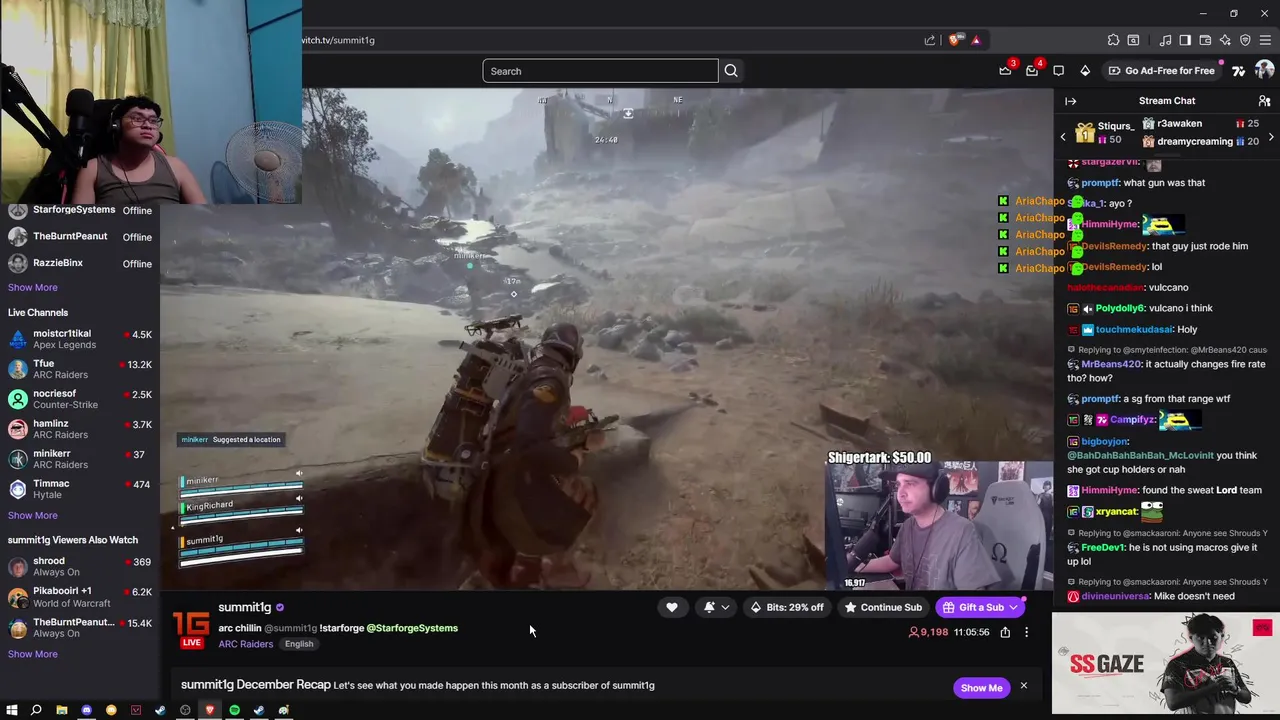Go to the next gift leaderboard page

coord(1271,137)
